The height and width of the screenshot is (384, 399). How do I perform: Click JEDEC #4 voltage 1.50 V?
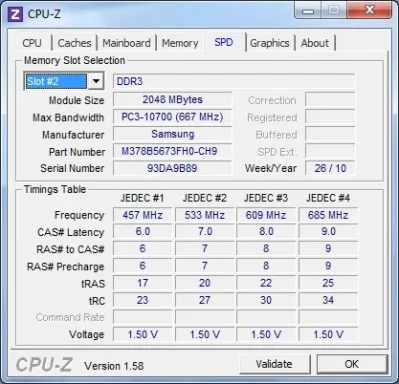(x=328, y=334)
